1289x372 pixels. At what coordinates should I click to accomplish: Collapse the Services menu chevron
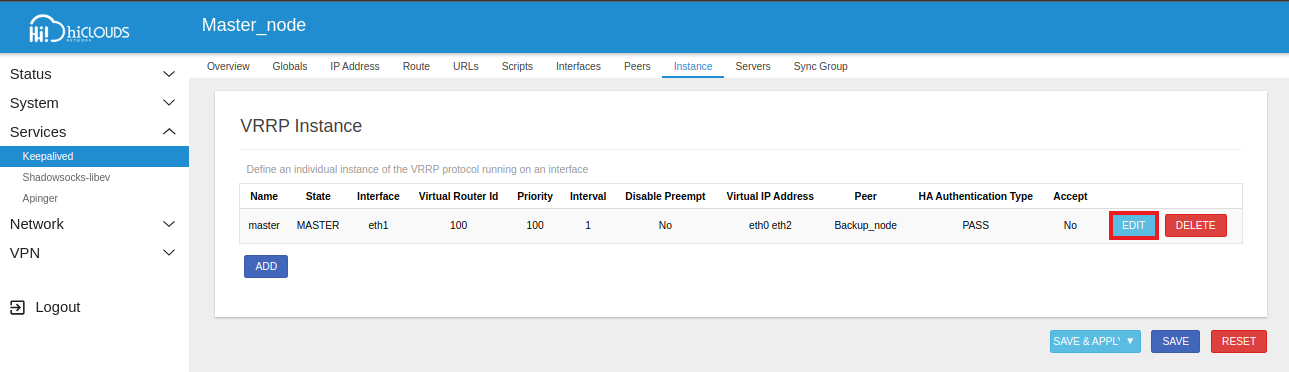[169, 132]
